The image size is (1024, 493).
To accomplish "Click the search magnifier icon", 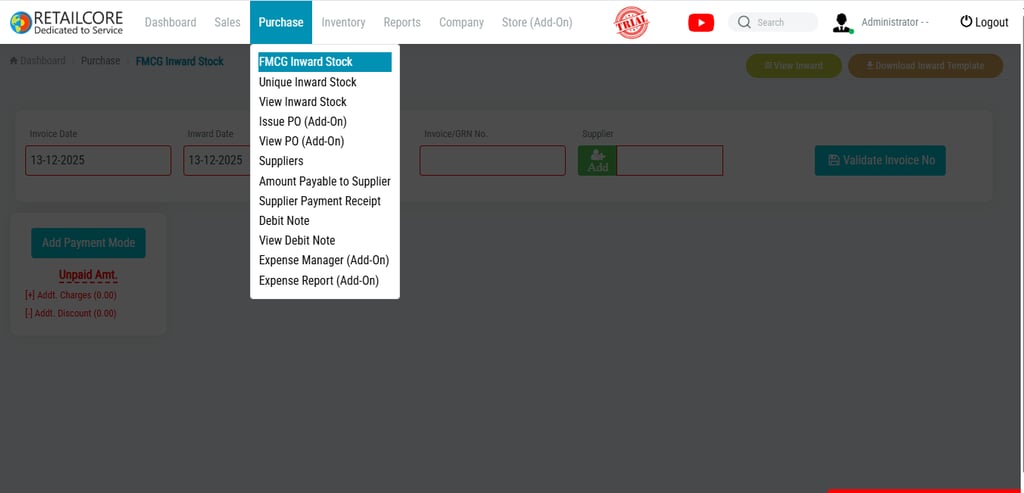I will (744, 22).
